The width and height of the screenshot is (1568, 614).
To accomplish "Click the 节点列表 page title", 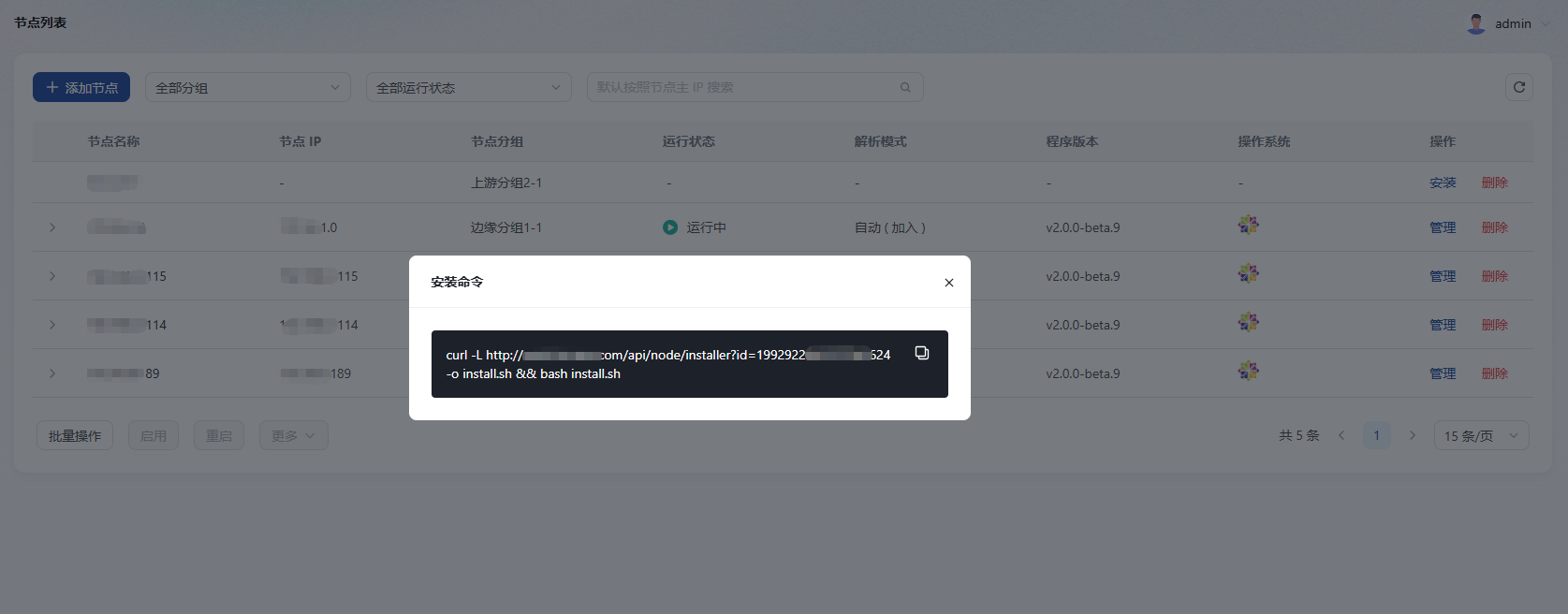I will (x=40, y=22).
